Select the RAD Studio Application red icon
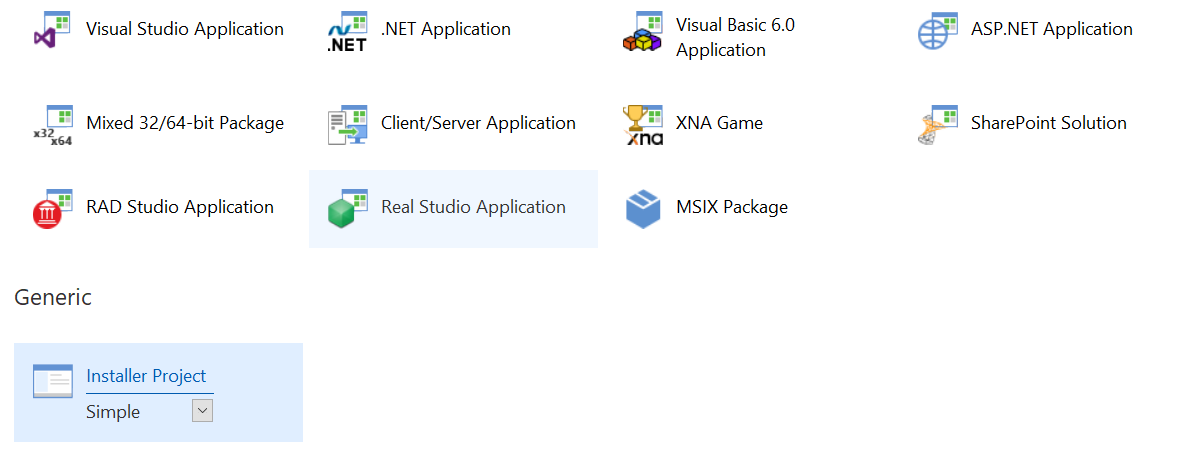 pos(53,208)
